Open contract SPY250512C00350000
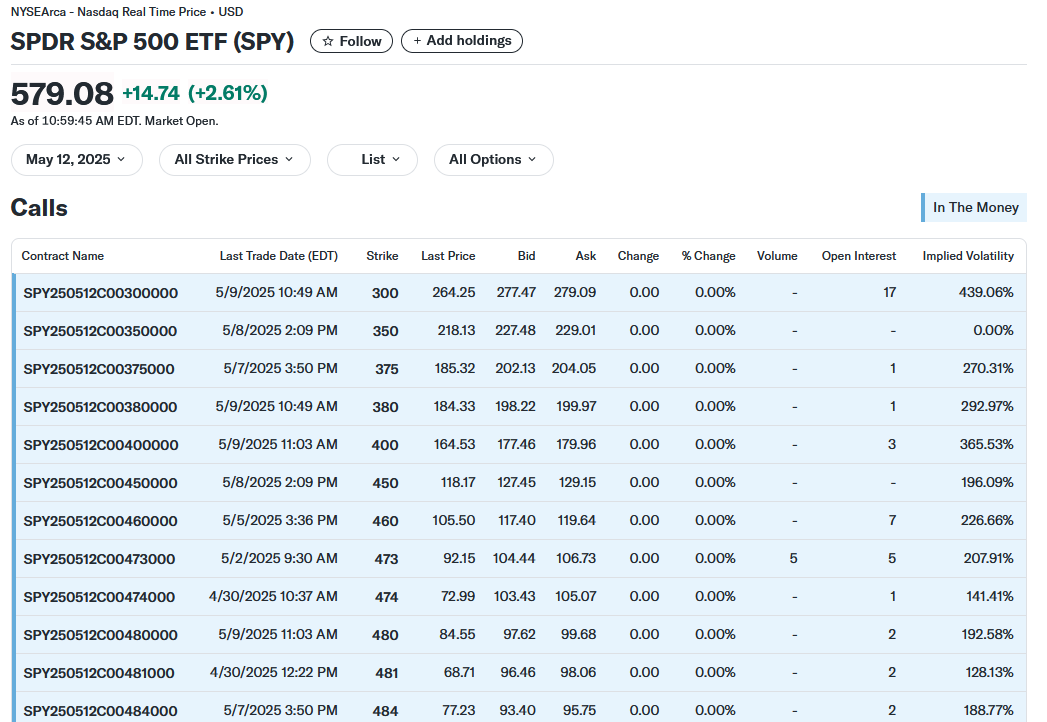Screen dimensions: 1047x722 click(100, 331)
